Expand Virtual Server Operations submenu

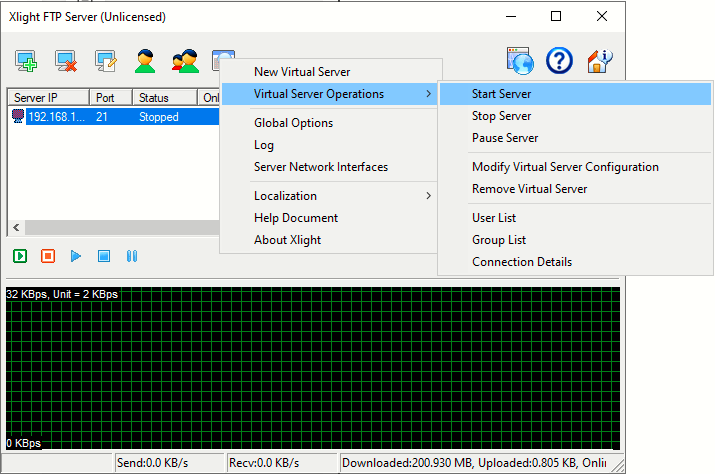328,94
